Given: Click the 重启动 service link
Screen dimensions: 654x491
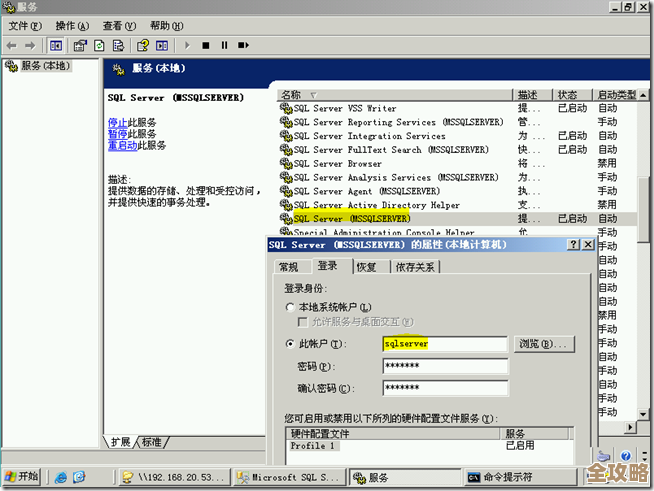Looking at the screenshot, I should pyautogui.click(x=122, y=146).
